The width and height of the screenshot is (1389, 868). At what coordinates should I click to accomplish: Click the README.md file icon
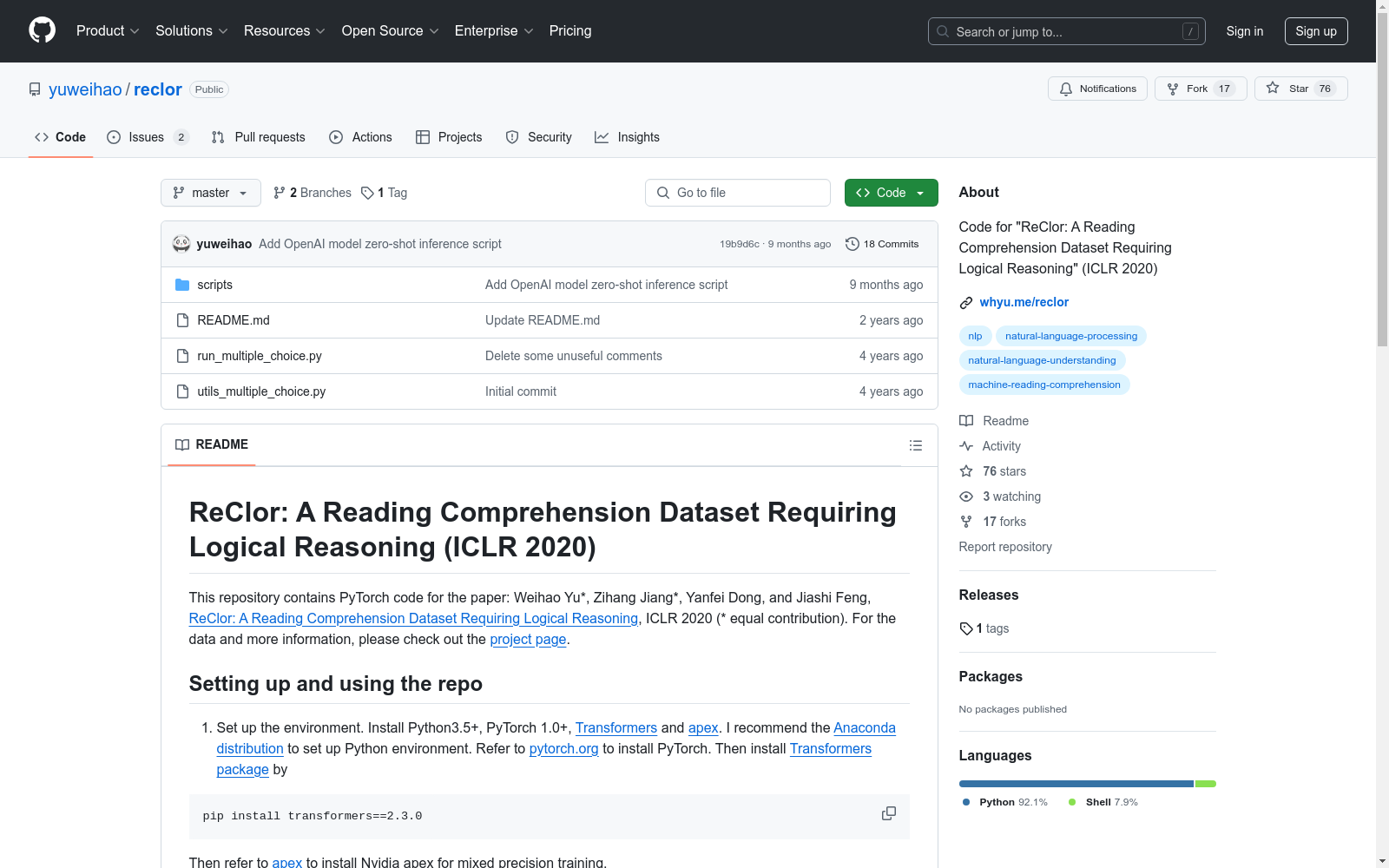pos(182,320)
